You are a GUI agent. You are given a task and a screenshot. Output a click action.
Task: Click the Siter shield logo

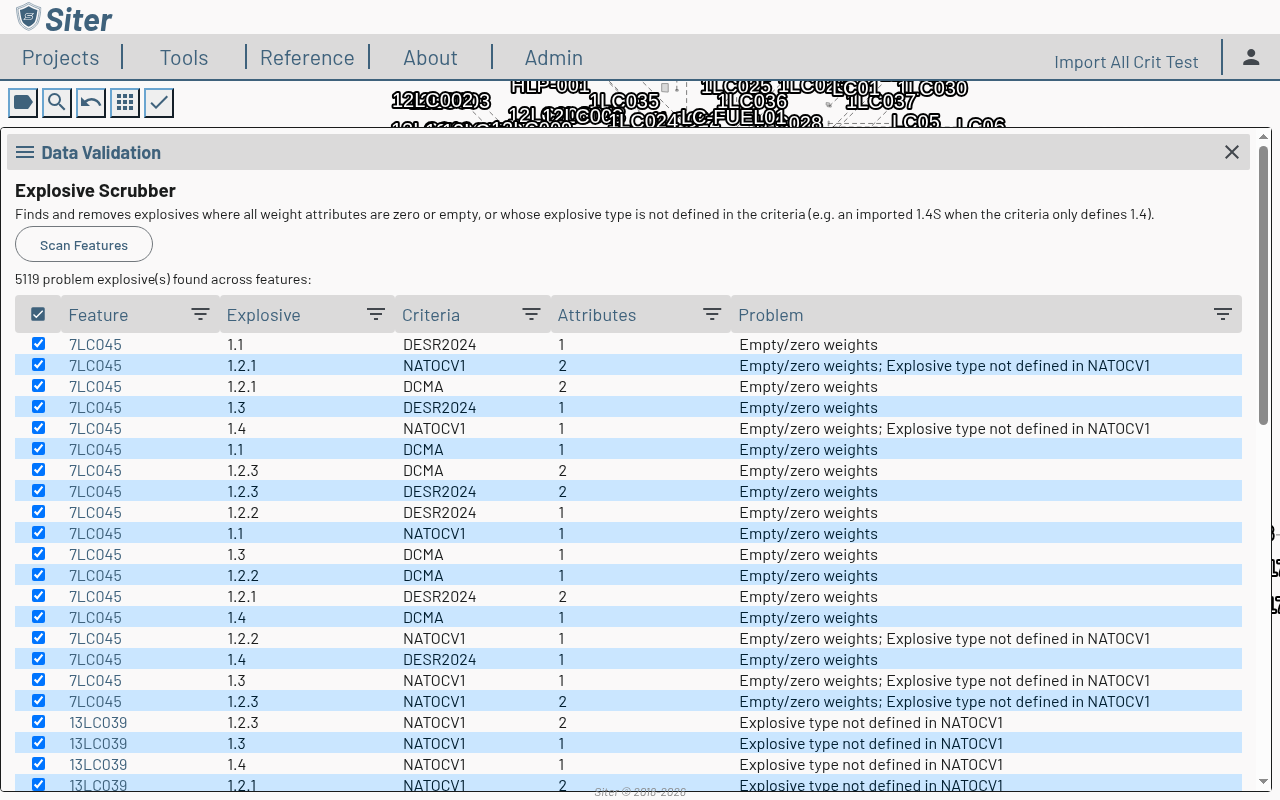(x=29, y=17)
